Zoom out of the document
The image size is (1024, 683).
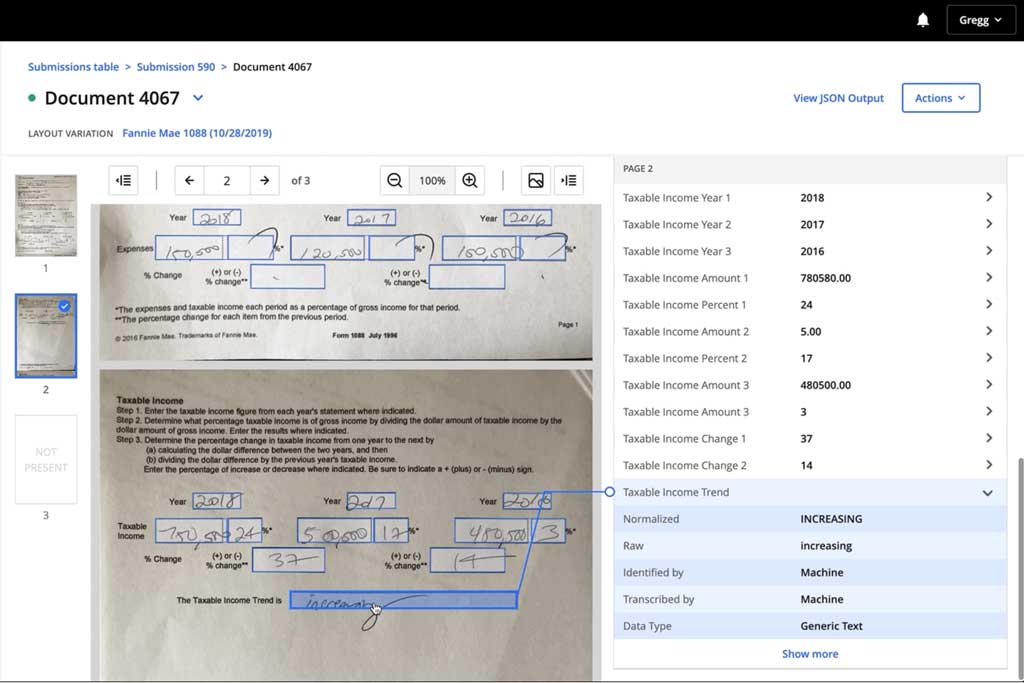(394, 180)
